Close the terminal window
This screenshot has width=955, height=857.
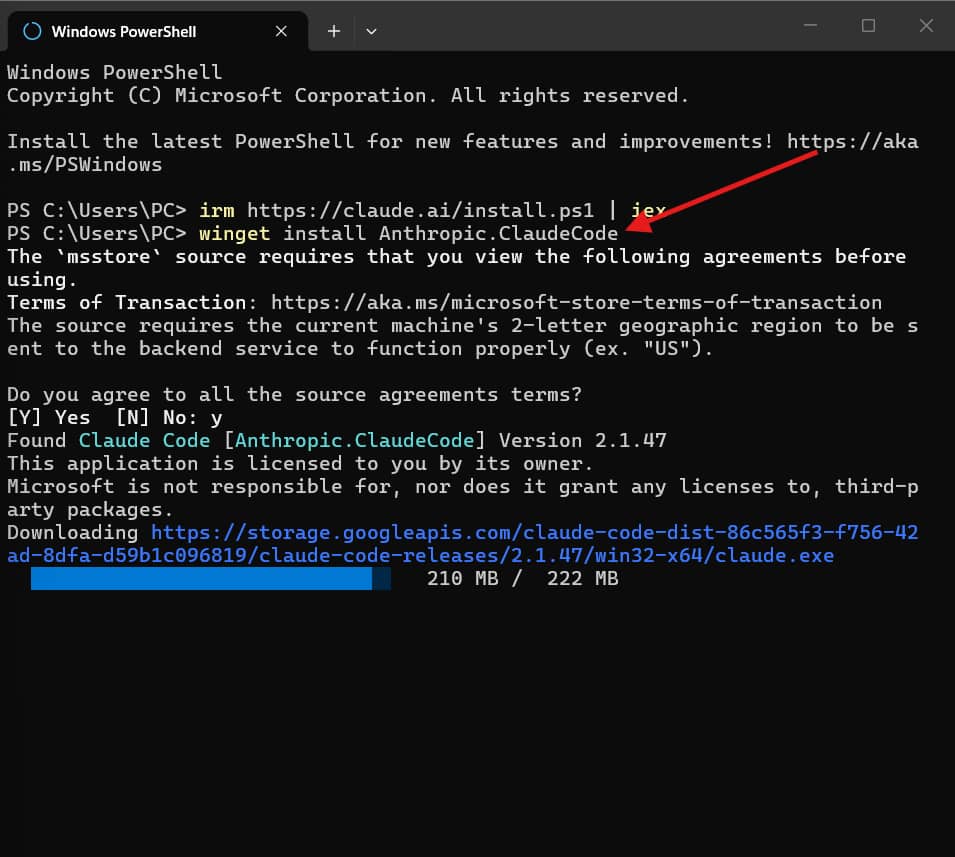pos(926,26)
